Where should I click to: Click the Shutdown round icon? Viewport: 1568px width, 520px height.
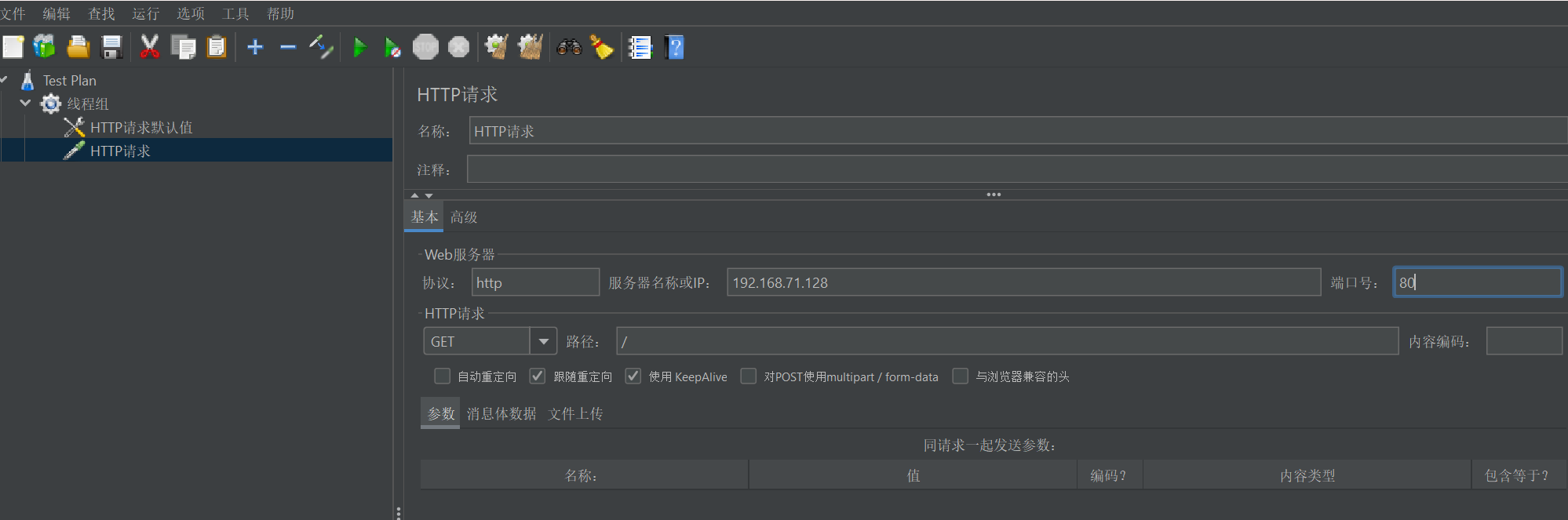tap(459, 47)
